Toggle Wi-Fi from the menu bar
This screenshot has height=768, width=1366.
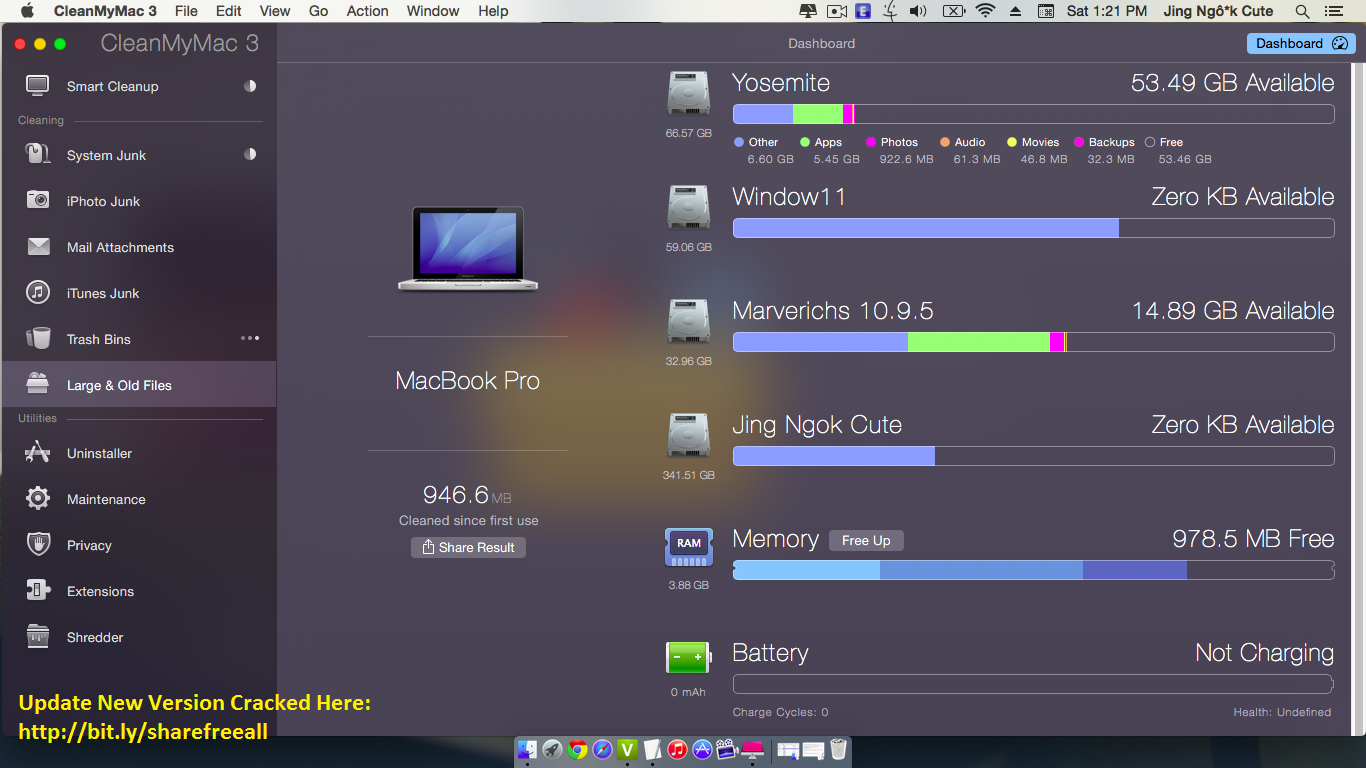coord(985,11)
